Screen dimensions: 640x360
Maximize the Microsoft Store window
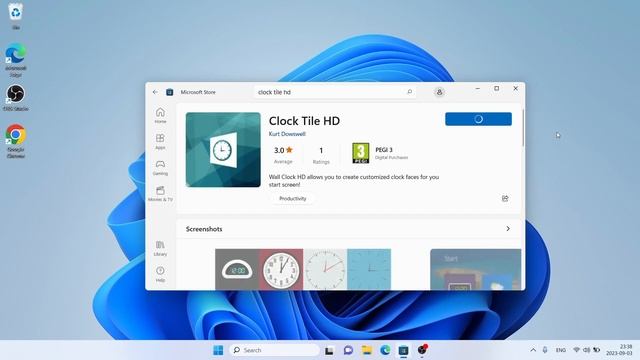click(x=497, y=89)
